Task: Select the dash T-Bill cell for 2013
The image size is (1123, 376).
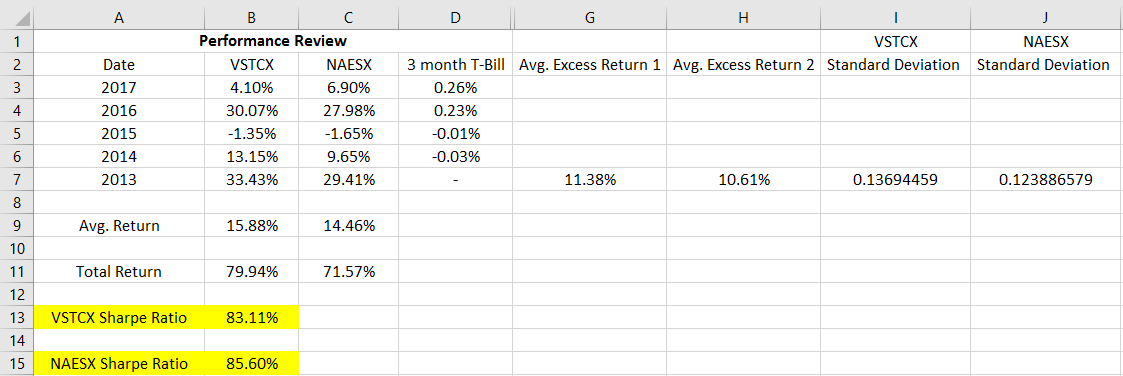Action: (456, 180)
